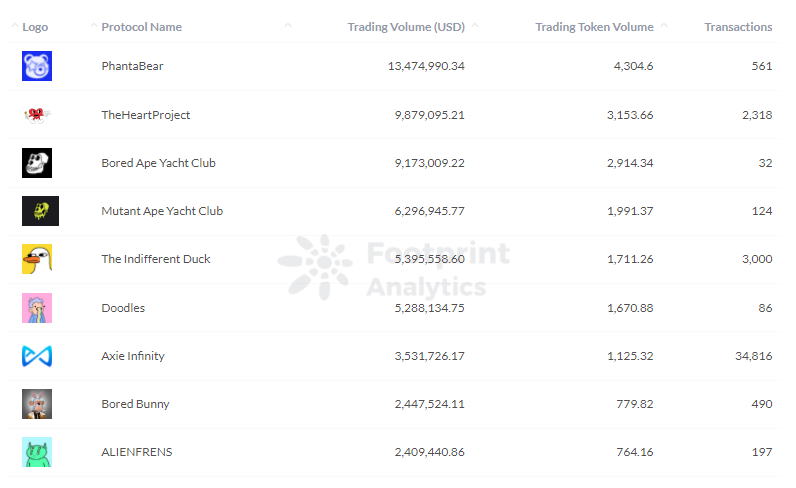This screenshot has width=796, height=488.
Task: Sort by Logo column arrow
Action: point(15,25)
